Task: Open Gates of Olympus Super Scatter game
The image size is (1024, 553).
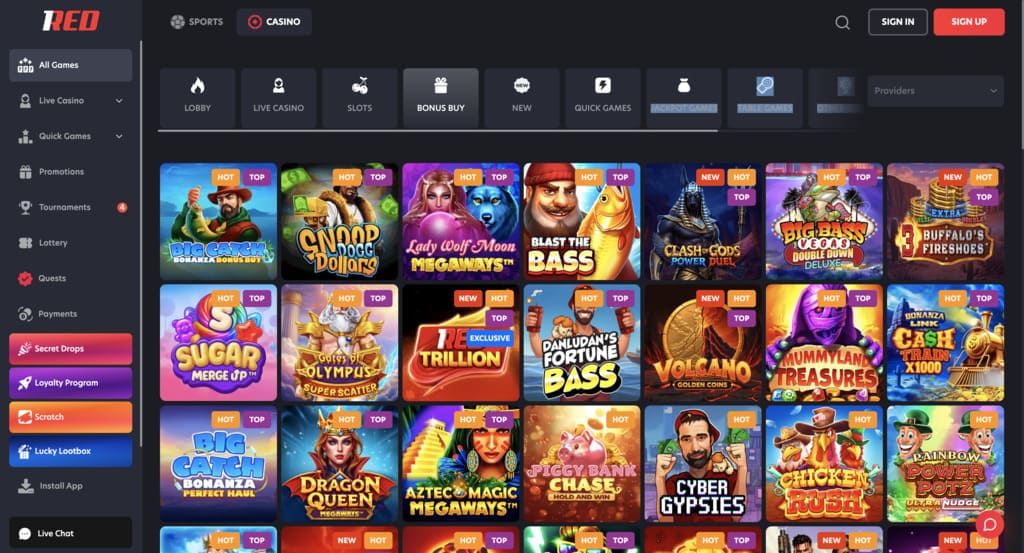Action: [340, 343]
